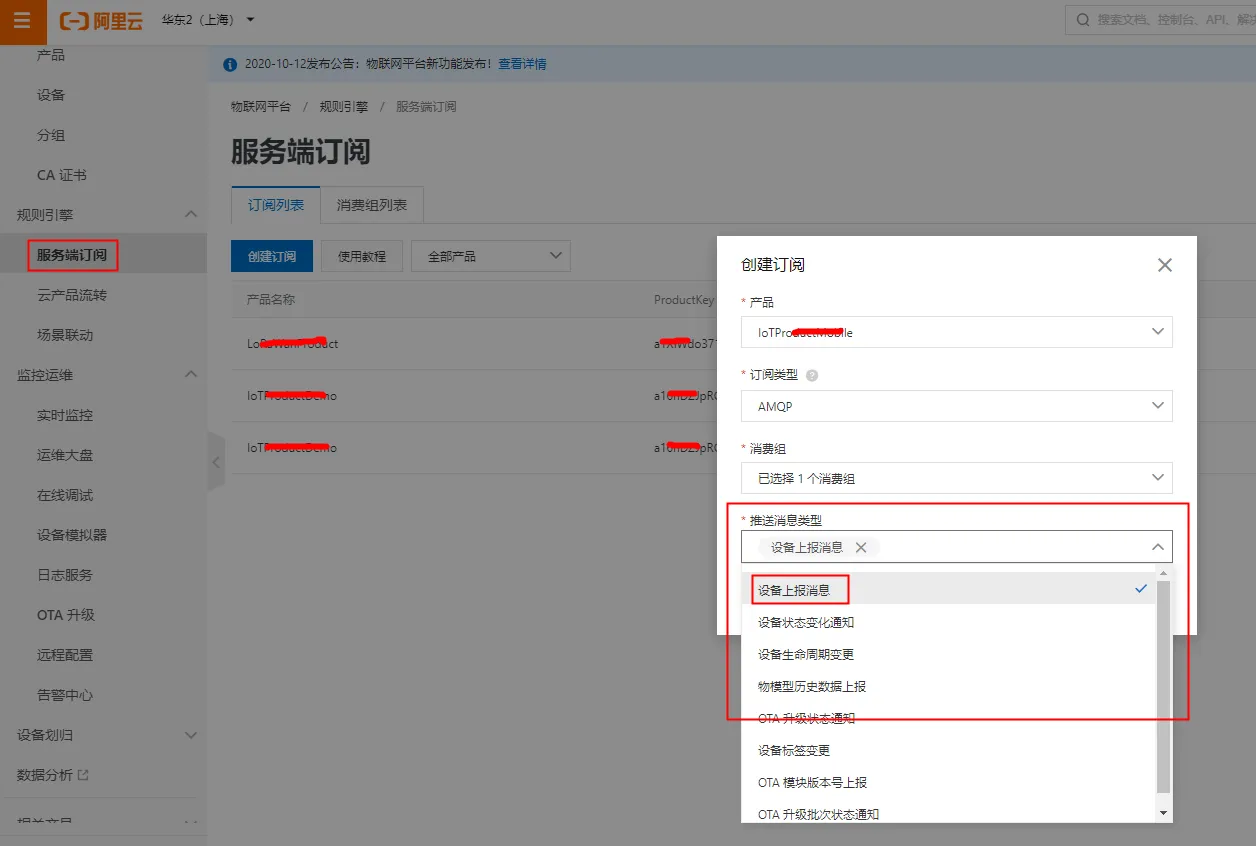Viewport: 1256px width, 846px height.
Task: Open 设备模拟器 in the sidebar
Action: point(72,535)
